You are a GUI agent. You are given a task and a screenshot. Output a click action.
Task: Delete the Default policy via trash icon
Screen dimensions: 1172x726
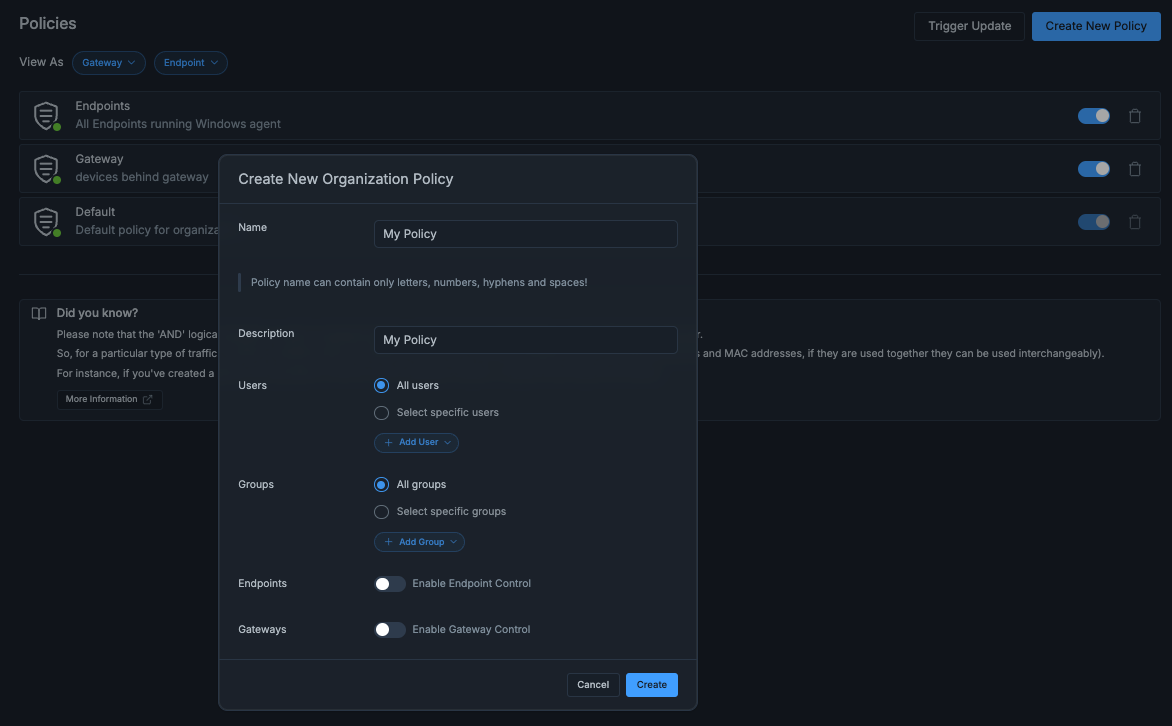pyautogui.click(x=1135, y=221)
